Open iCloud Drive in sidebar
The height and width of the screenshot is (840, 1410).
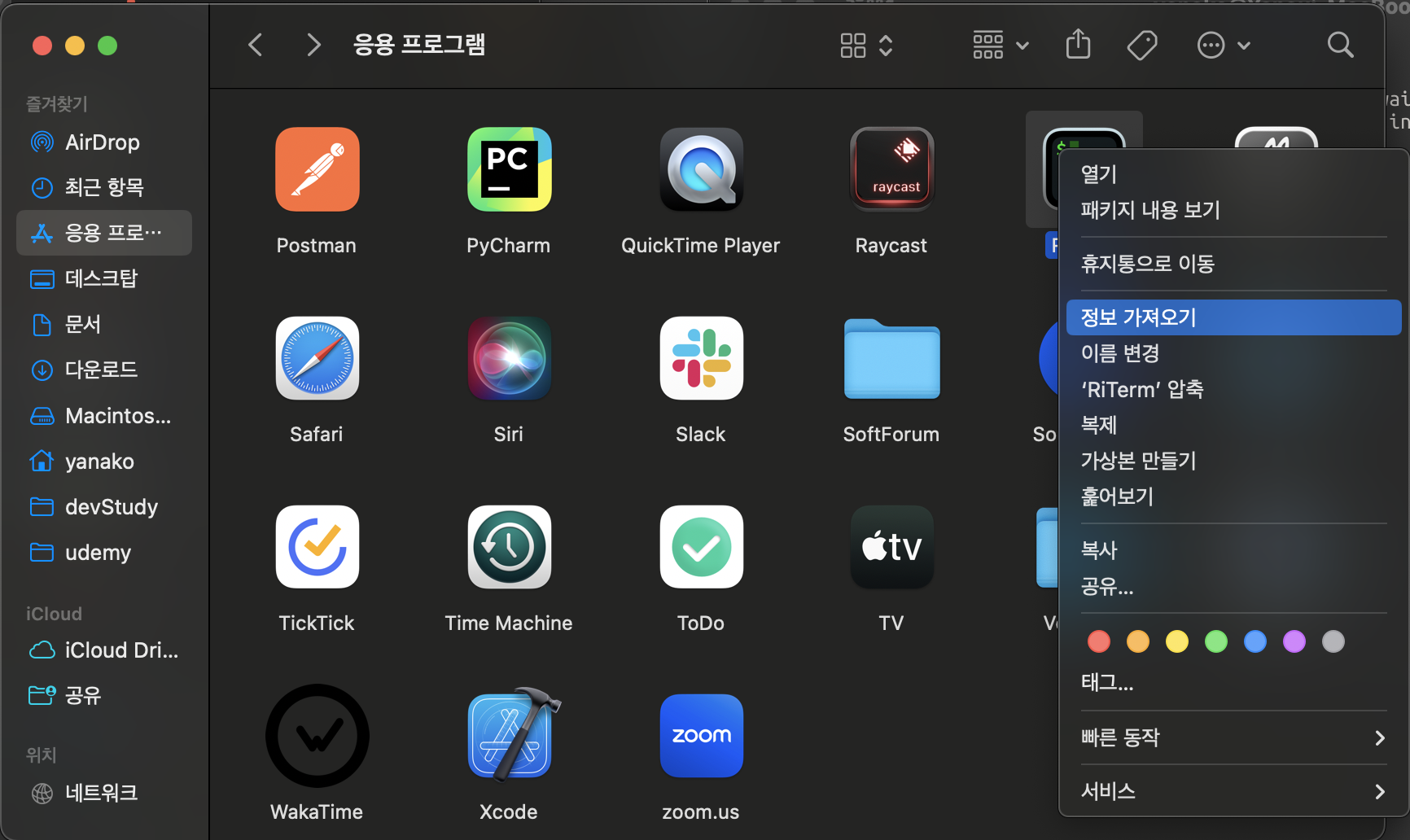pos(104,650)
